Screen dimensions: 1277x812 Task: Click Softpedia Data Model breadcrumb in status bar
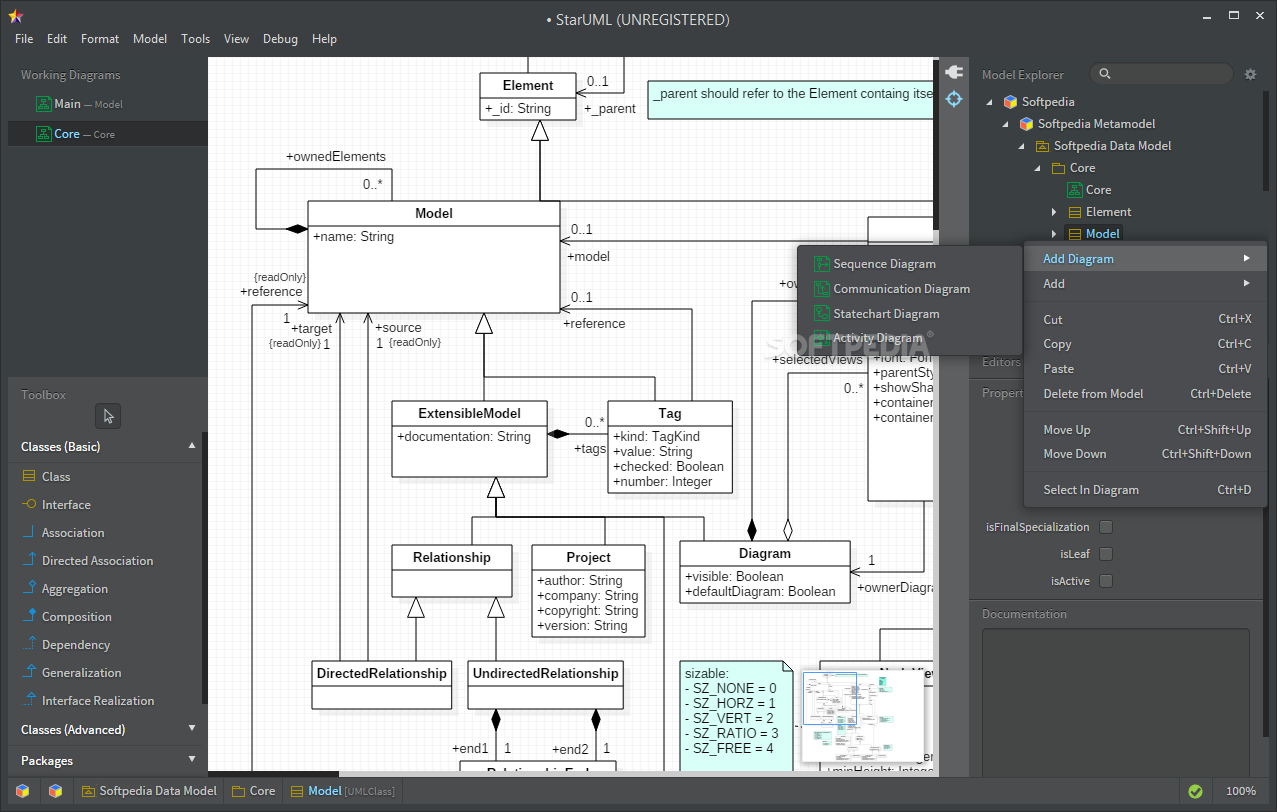pos(149,791)
